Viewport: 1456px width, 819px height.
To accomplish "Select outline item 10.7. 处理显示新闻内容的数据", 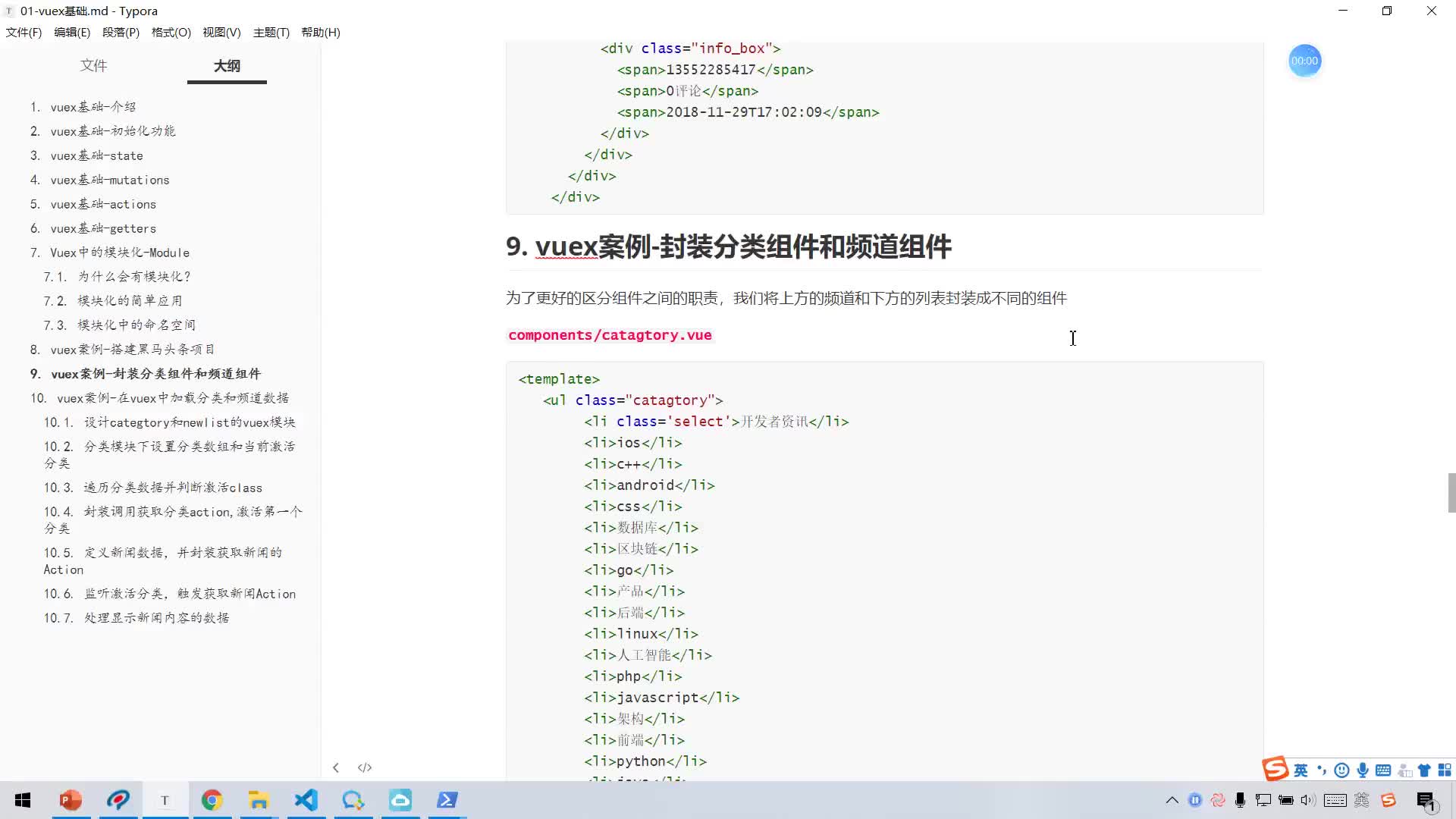I will click(136, 618).
